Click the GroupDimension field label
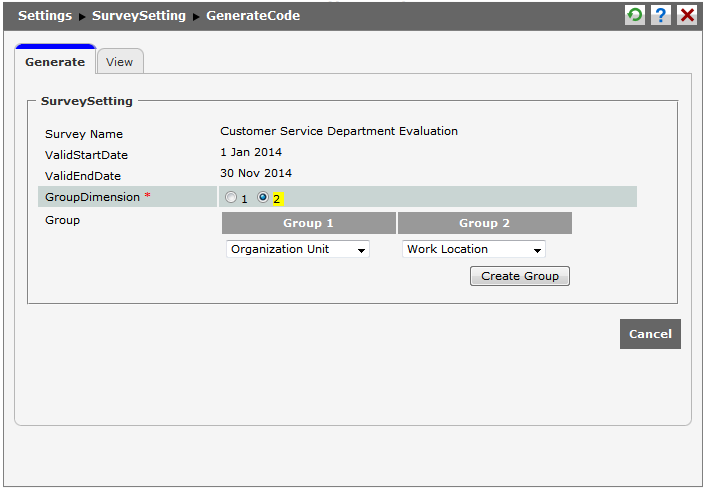 coord(92,197)
